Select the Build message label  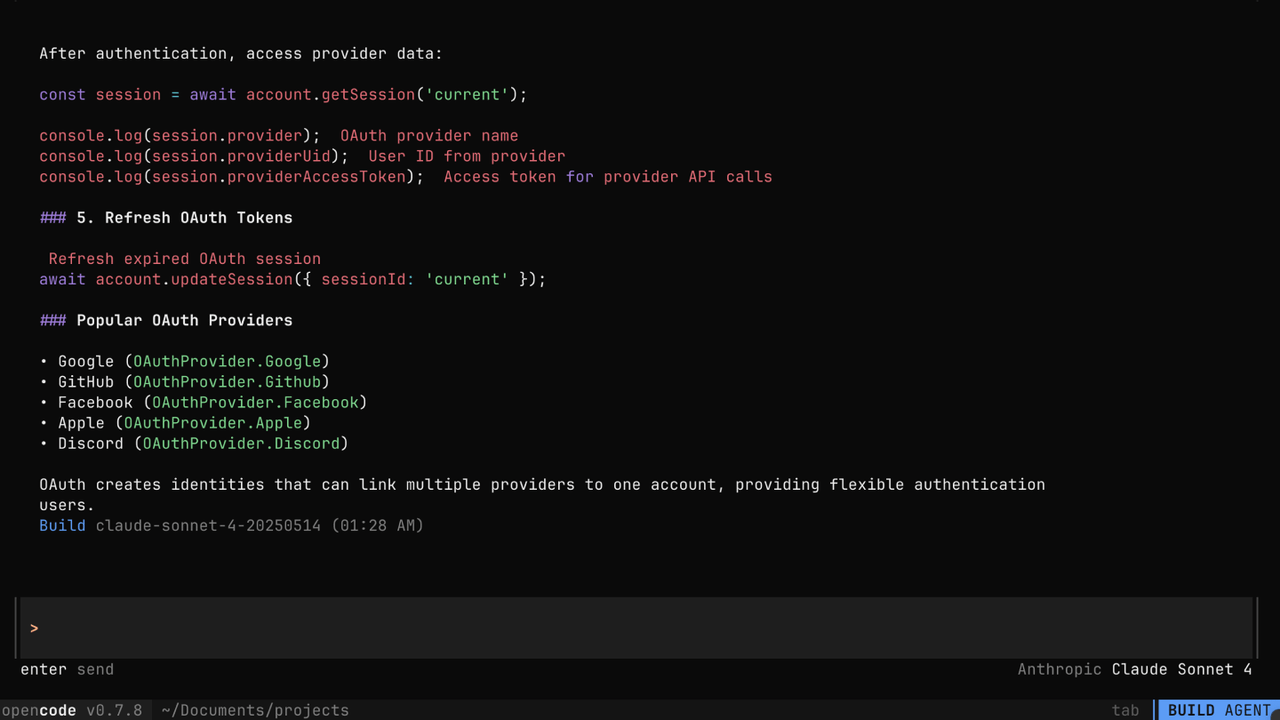[62, 525]
